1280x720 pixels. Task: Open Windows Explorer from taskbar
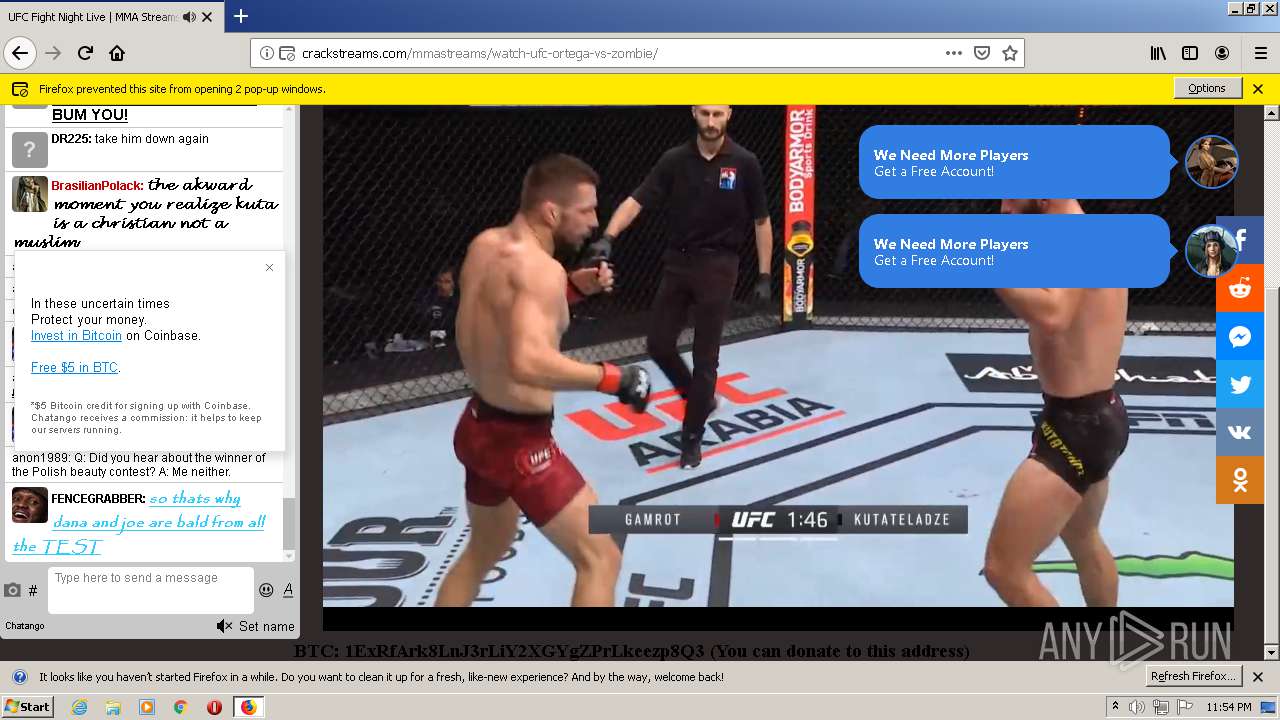coord(113,707)
